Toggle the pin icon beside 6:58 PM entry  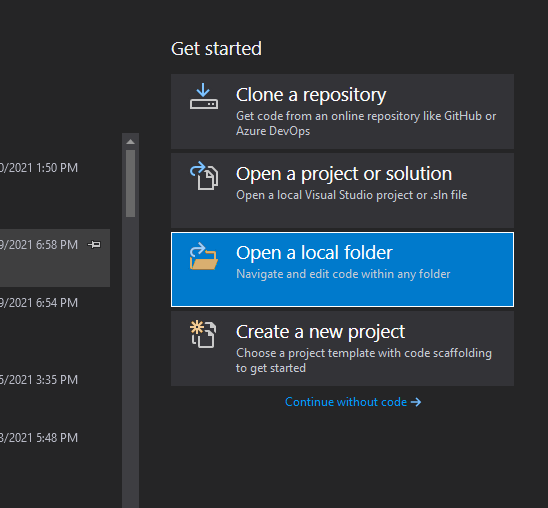[x=94, y=245]
